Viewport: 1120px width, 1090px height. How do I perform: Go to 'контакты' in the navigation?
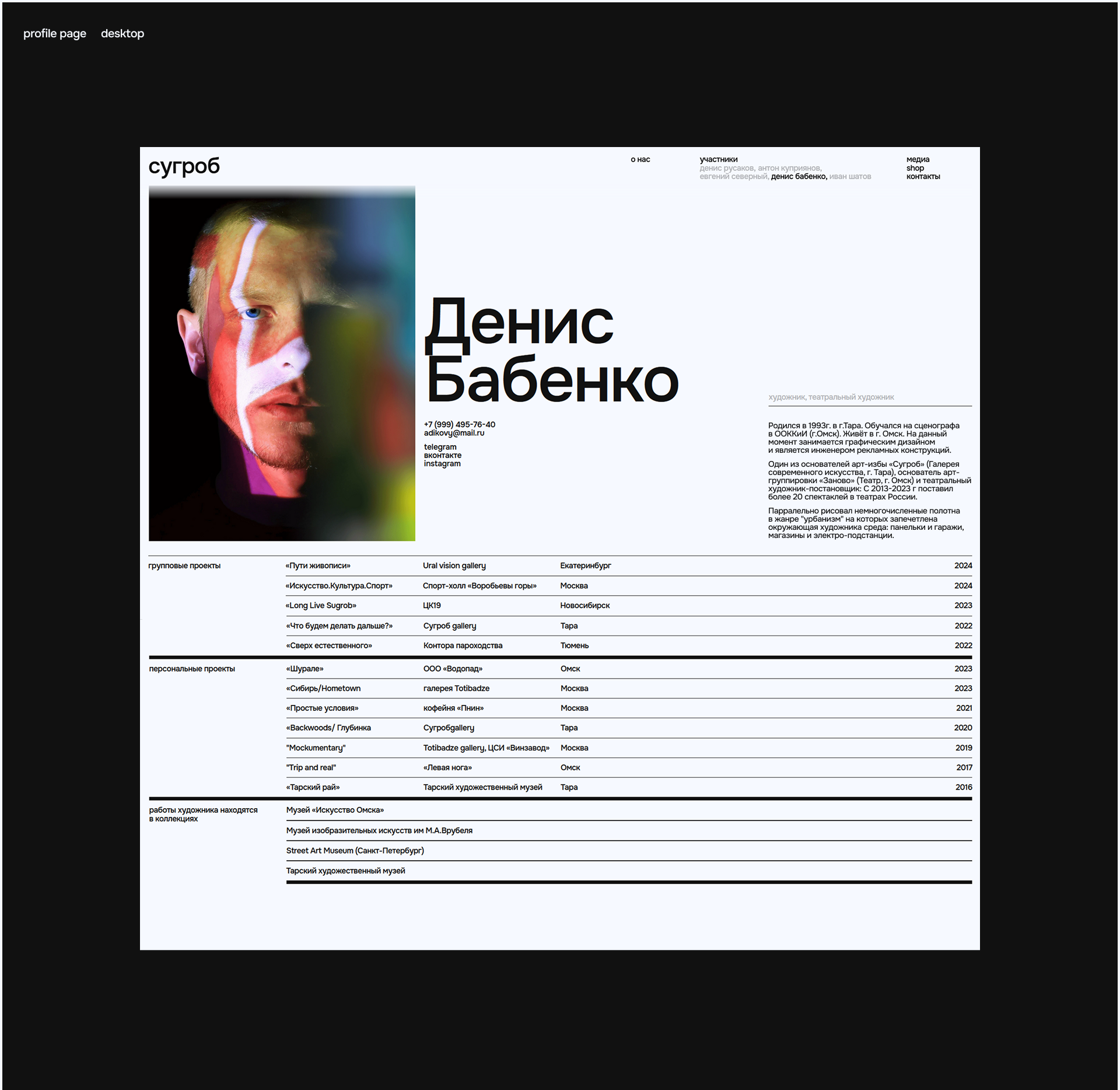(x=923, y=176)
